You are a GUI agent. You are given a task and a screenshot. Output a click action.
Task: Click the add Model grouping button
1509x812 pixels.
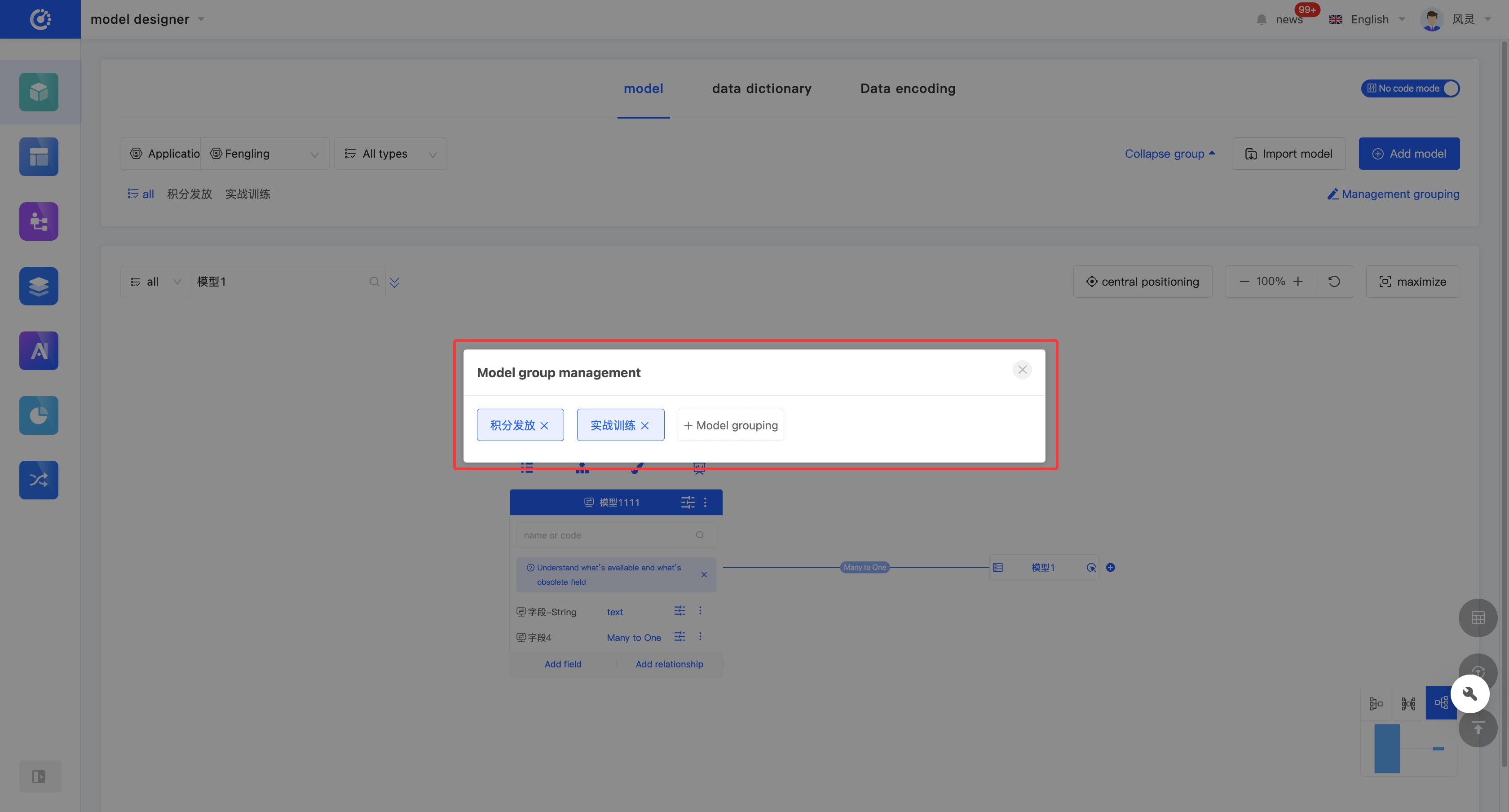click(x=731, y=425)
